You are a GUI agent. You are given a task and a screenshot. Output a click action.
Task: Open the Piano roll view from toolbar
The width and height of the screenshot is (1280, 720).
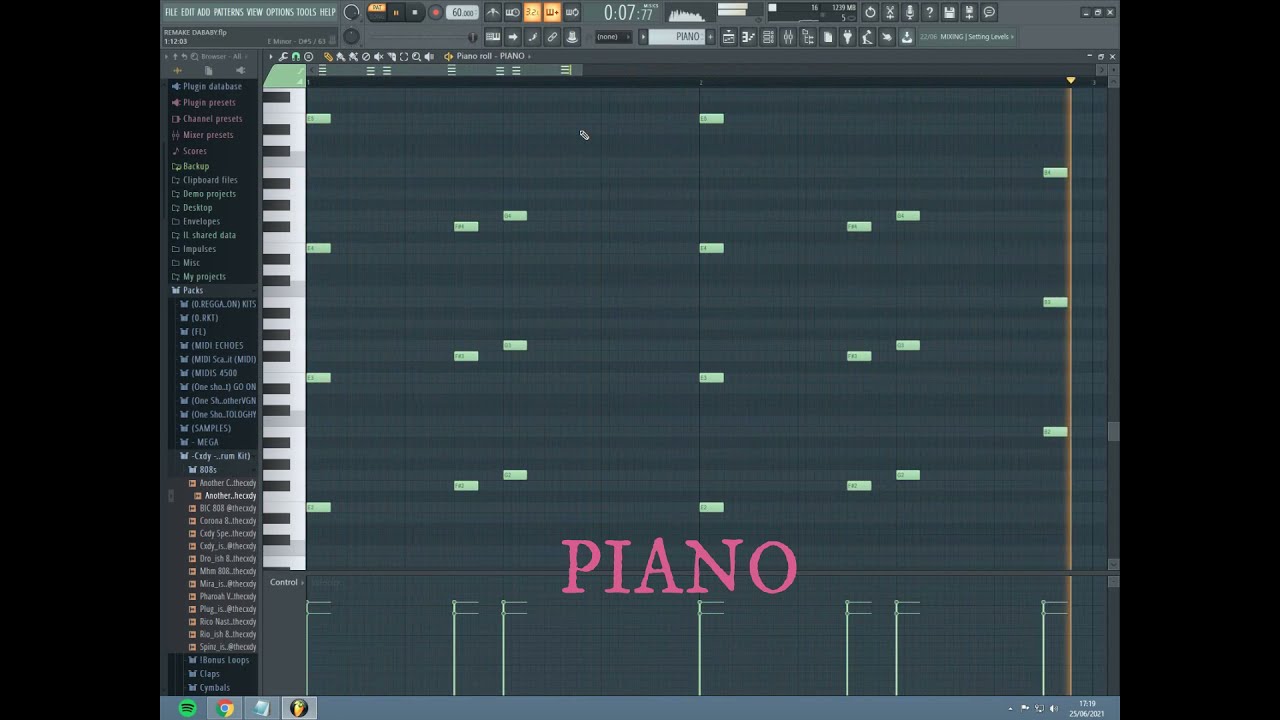tap(749, 37)
